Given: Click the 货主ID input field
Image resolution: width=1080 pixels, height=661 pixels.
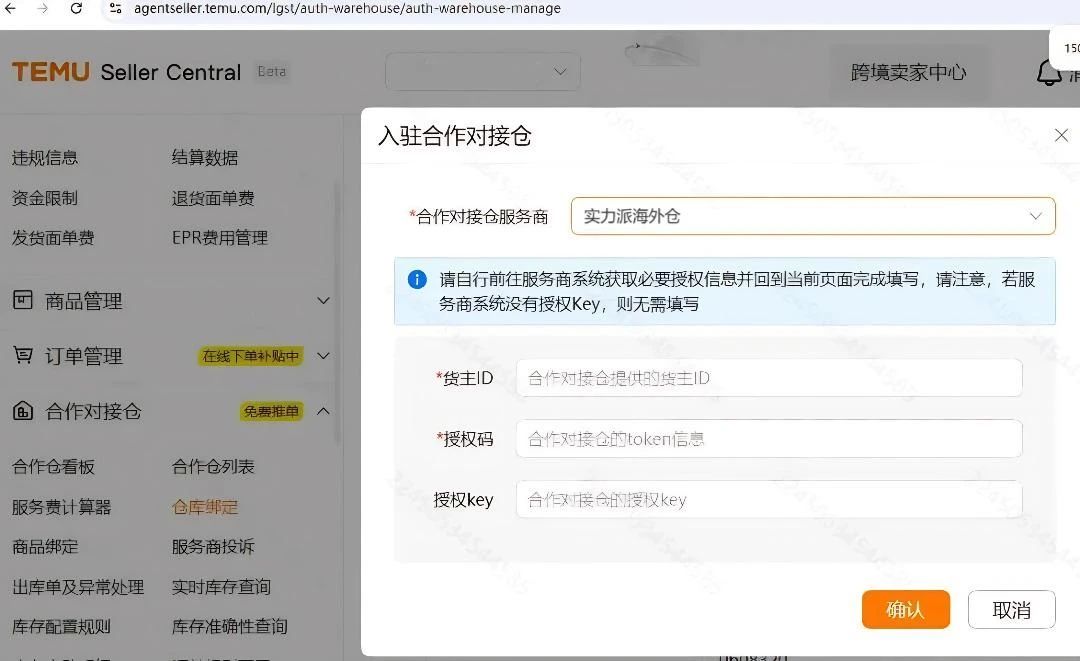Looking at the screenshot, I should [x=769, y=378].
